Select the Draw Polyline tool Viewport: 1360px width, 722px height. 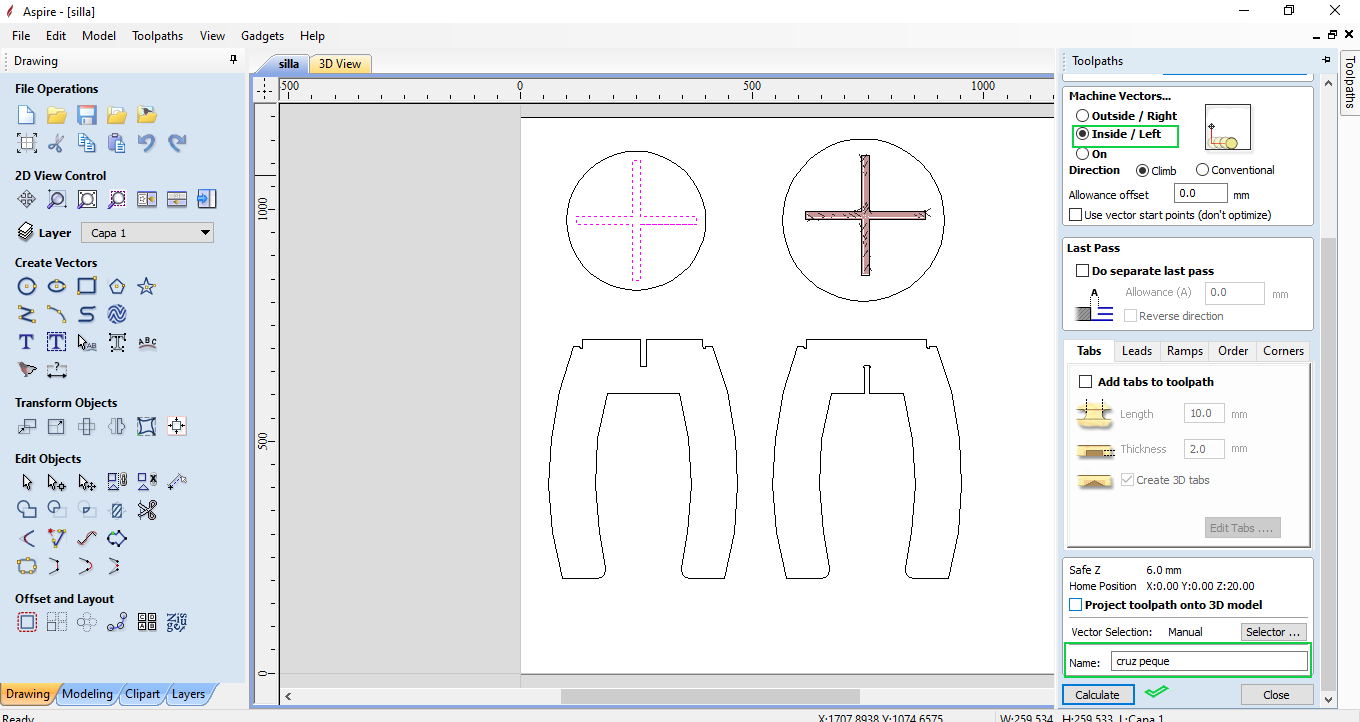[27, 314]
